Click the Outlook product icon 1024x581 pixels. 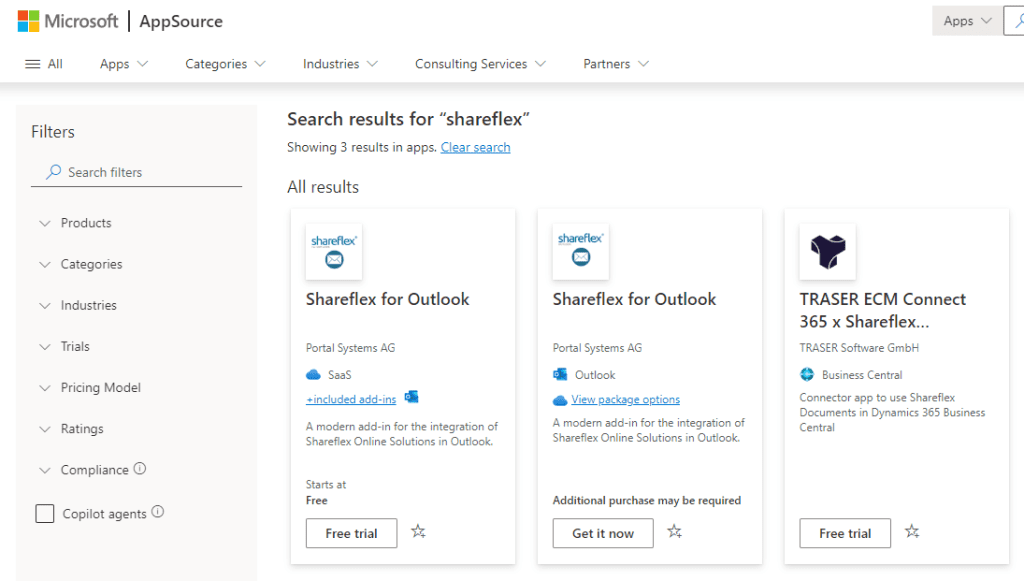[560, 375]
